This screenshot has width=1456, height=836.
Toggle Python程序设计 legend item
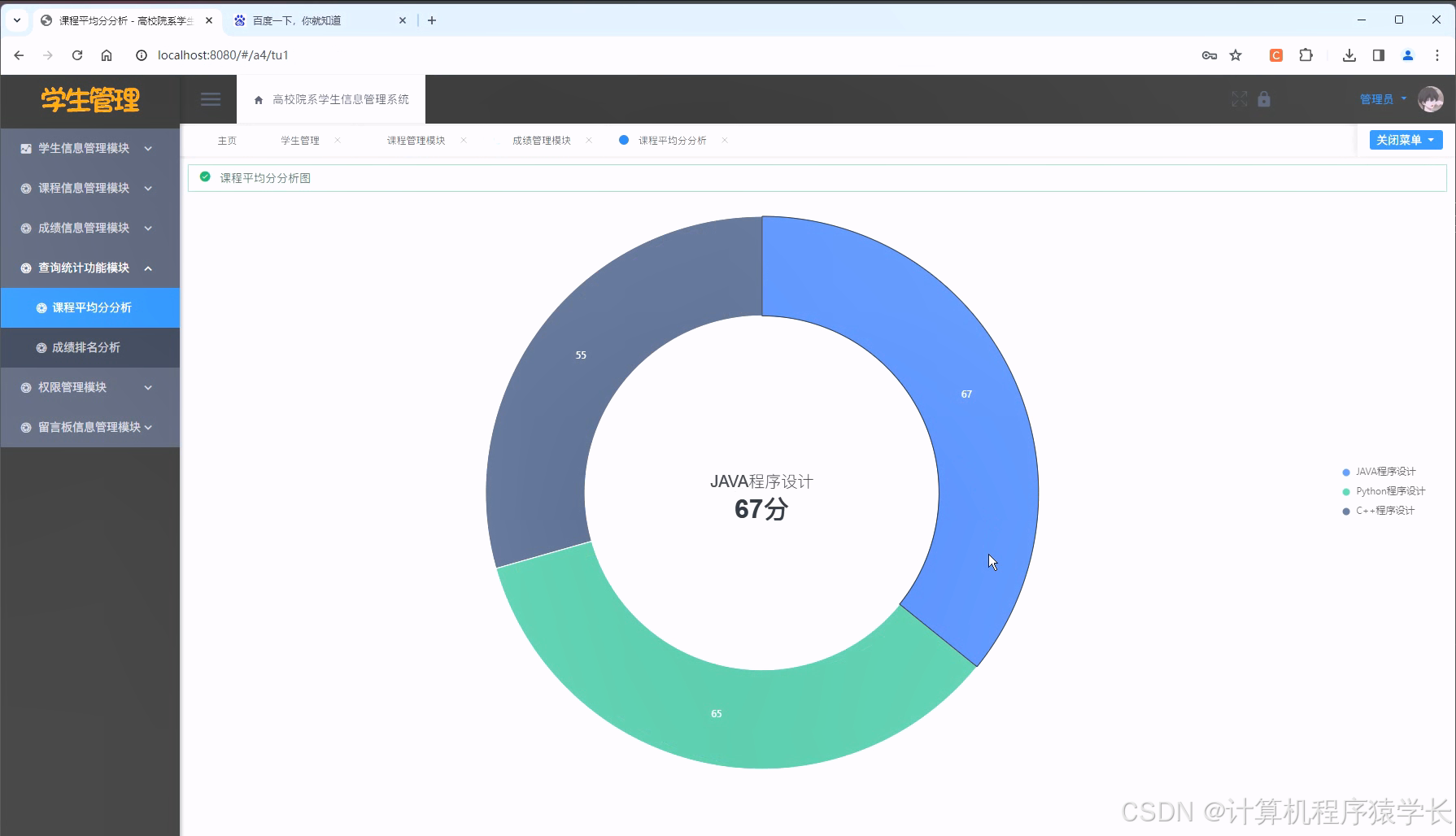click(x=1384, y=491)
